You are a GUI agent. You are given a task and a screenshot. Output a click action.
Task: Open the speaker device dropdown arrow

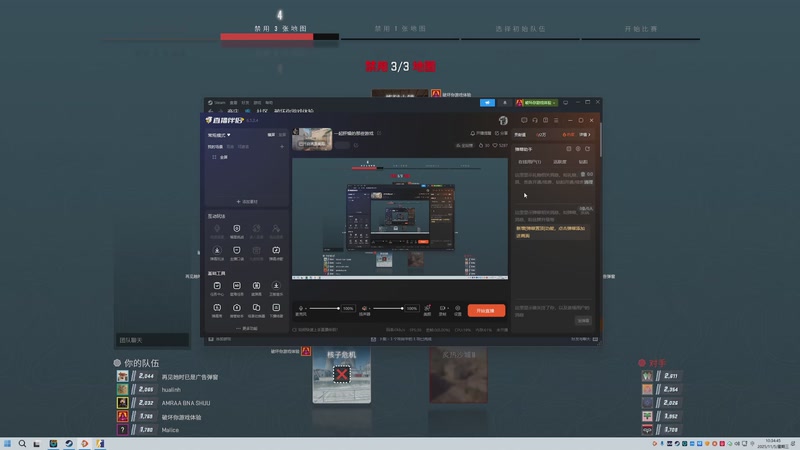point(369,309)
